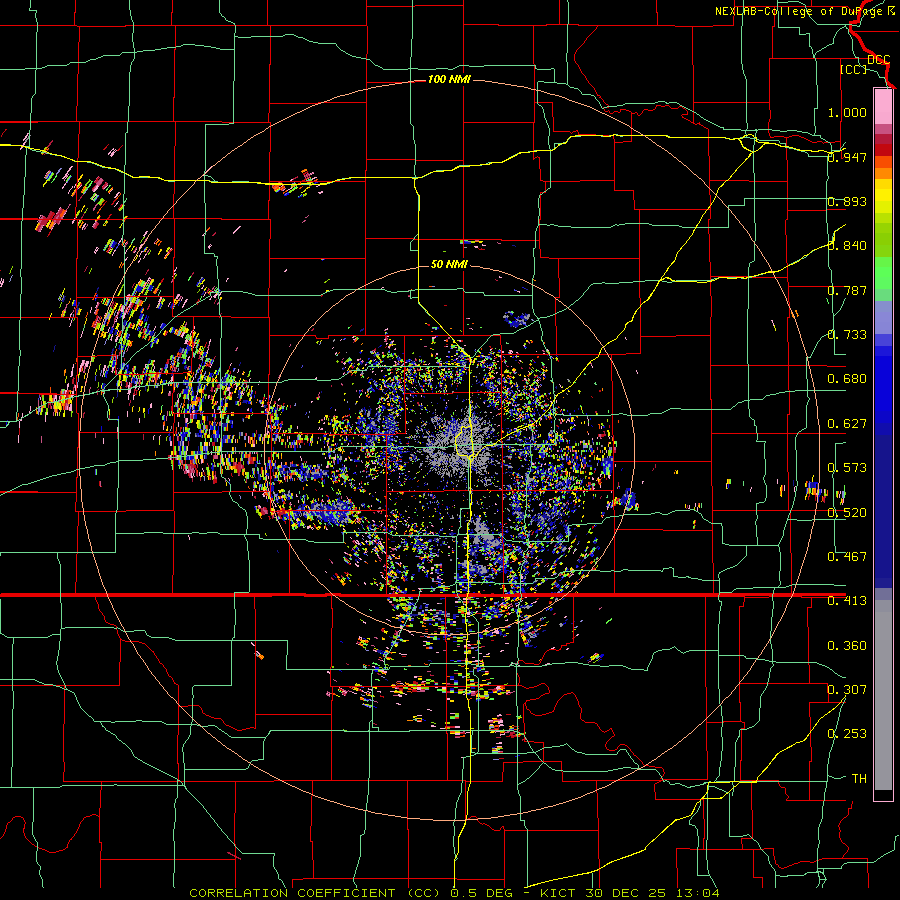Click the 0.893 scale value
The width and height of the screenshot is (900, 900).
coord(847,201)
